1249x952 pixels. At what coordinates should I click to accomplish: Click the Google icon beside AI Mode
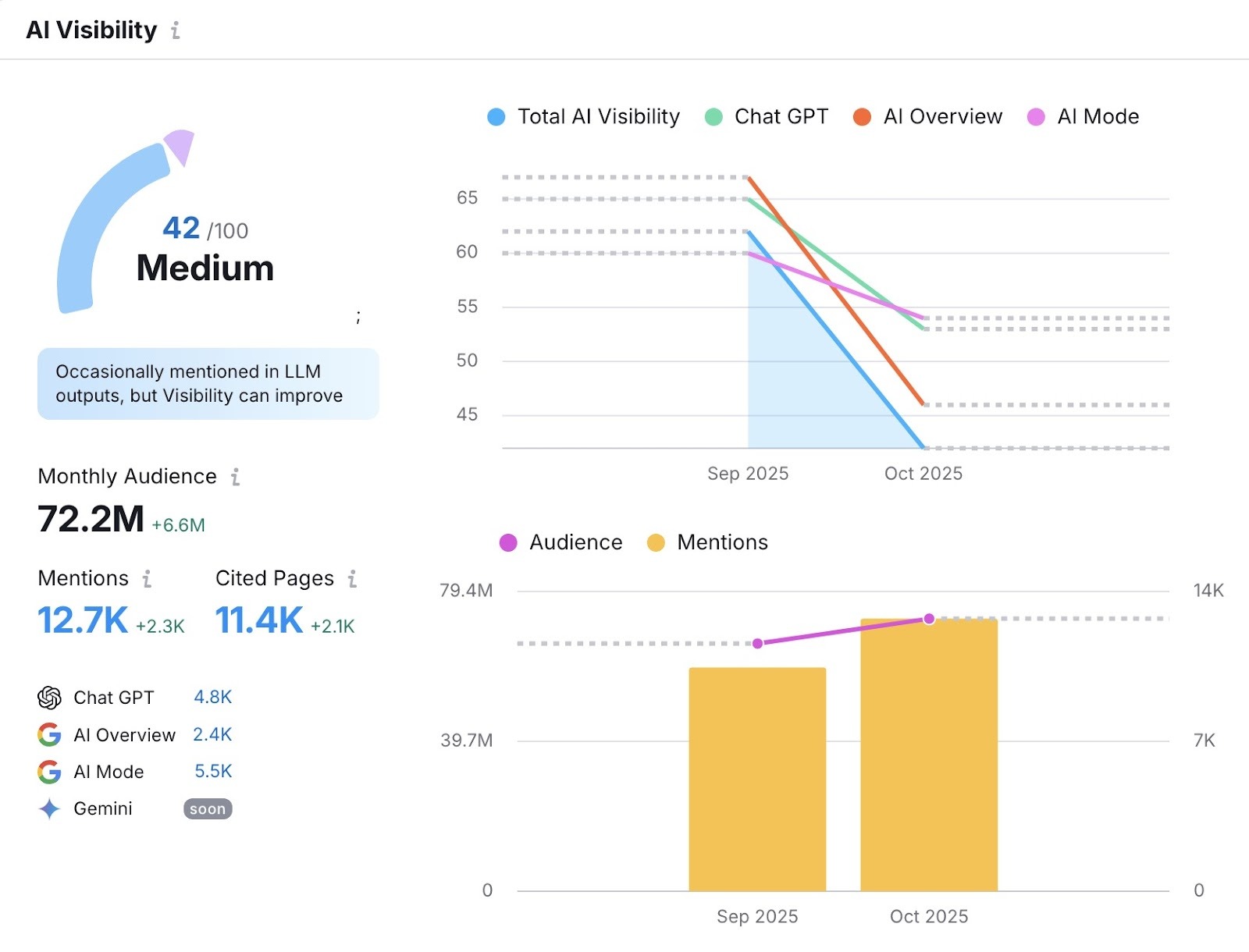pos(48,771)
